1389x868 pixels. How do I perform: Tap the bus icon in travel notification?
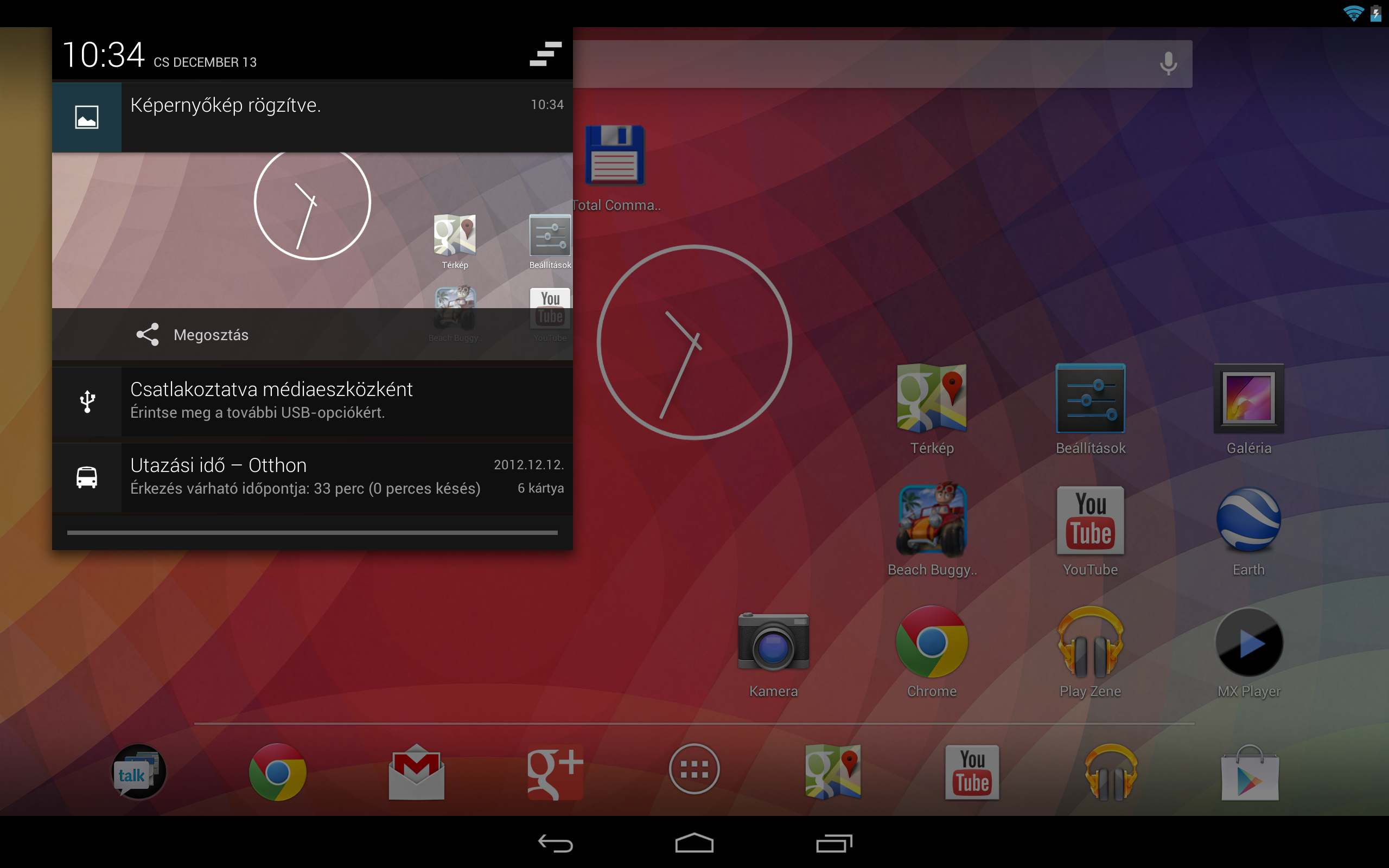pos(87,477)
